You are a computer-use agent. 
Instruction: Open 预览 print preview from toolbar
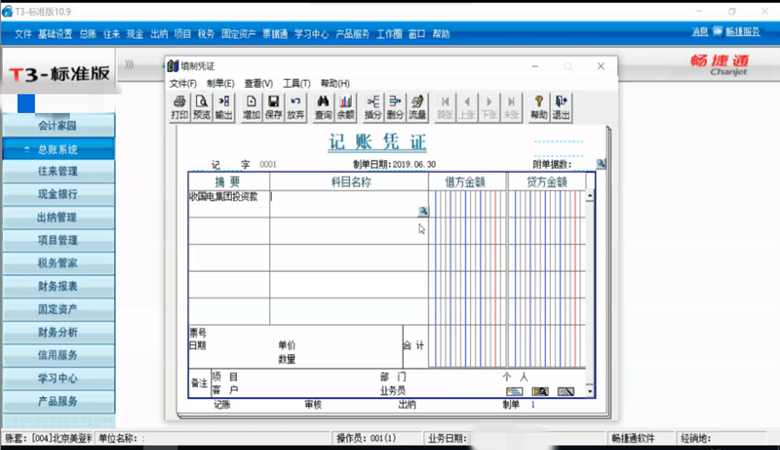(201, 107)
